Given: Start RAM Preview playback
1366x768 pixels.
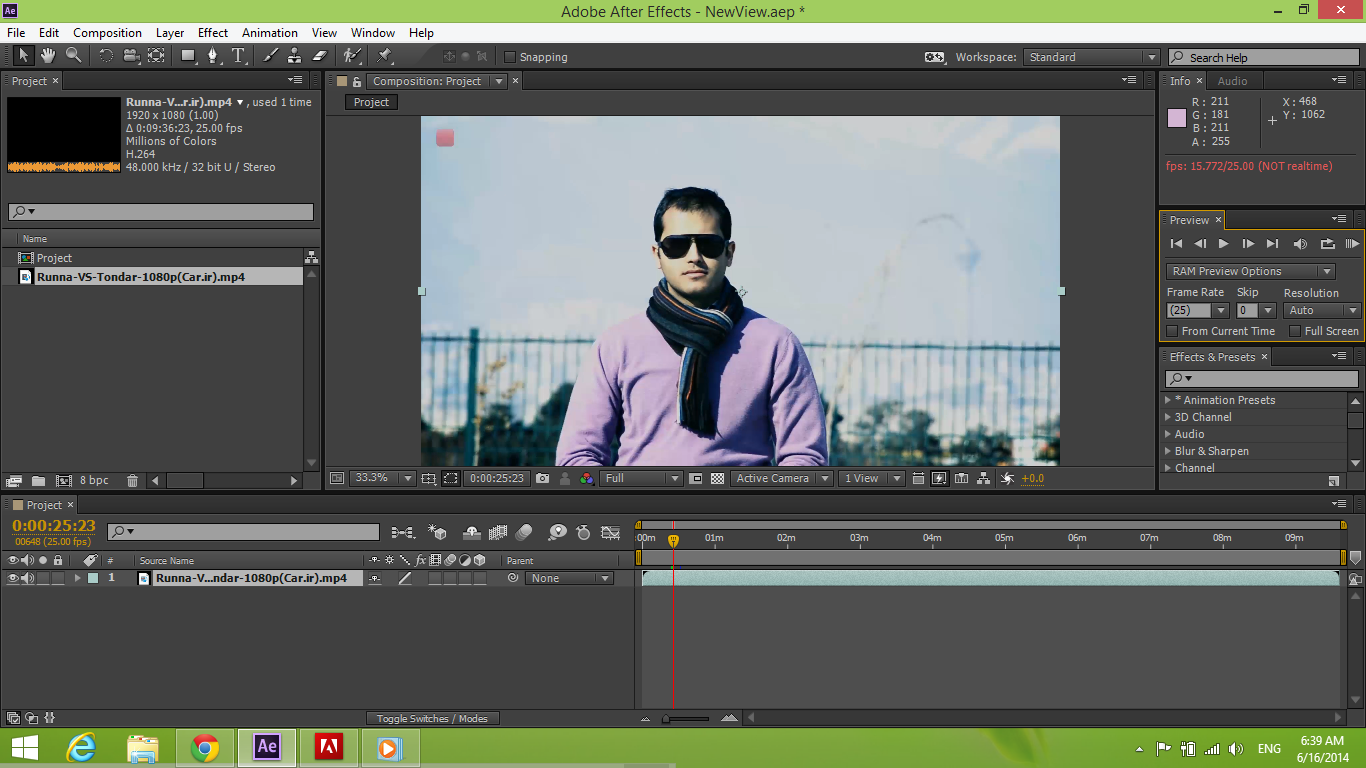Looking at the screenshot, I should click(1352, 243).
